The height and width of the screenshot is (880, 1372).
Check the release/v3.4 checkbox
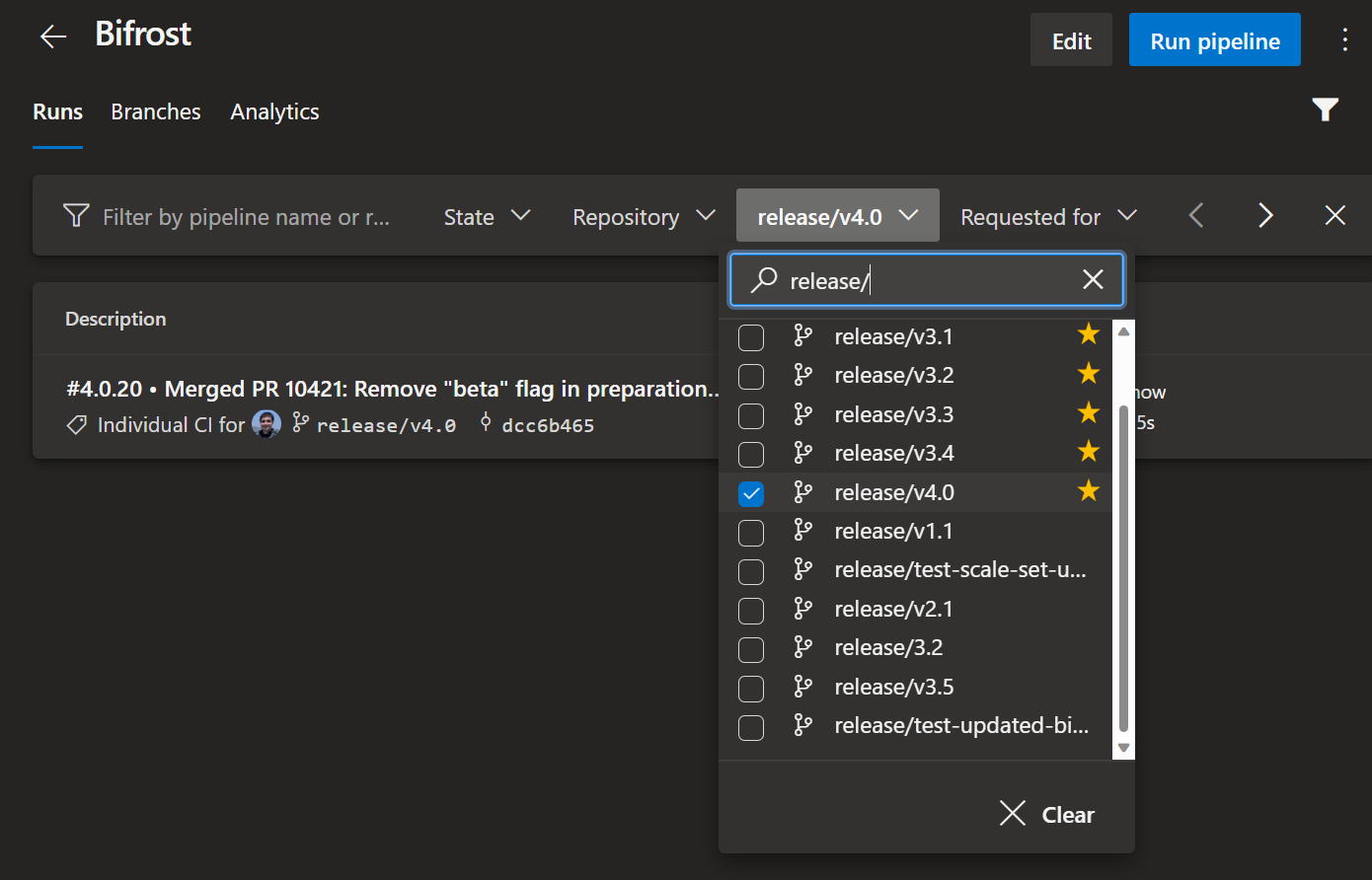[x=751, y=454]
